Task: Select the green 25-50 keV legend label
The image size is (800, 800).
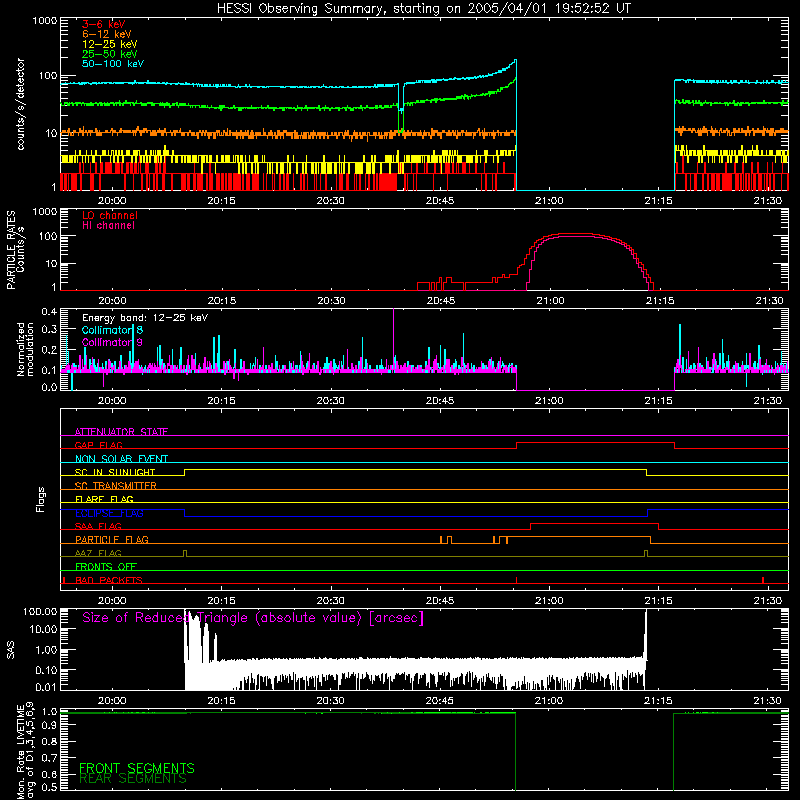Action: 110,54
